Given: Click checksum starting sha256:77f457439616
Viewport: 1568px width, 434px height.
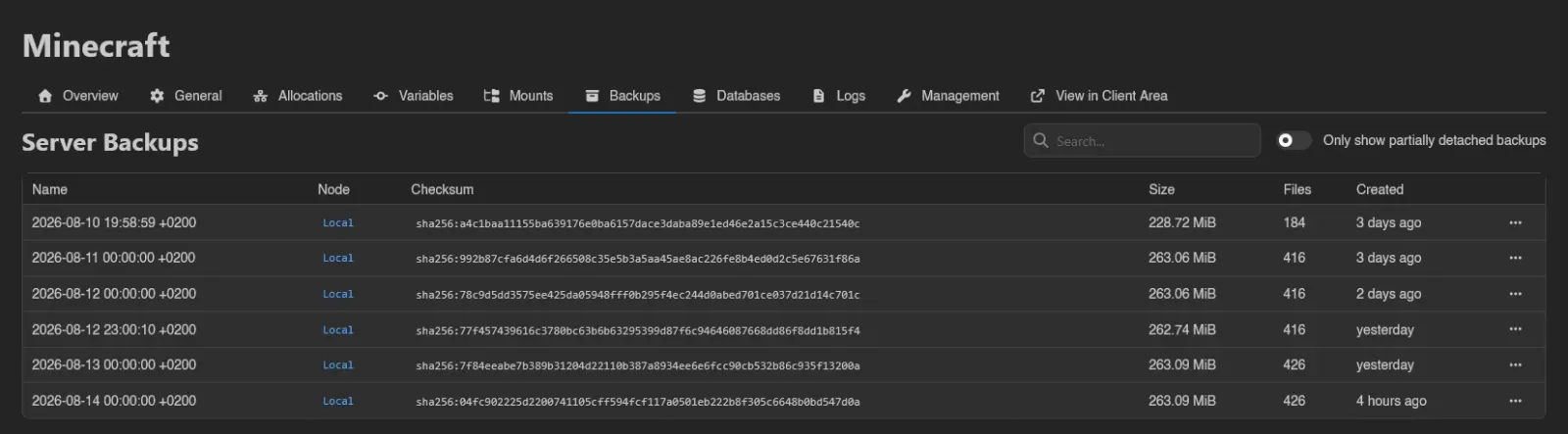Looking at the screenshot, I should pyautogui.click(x=638, y=330).
